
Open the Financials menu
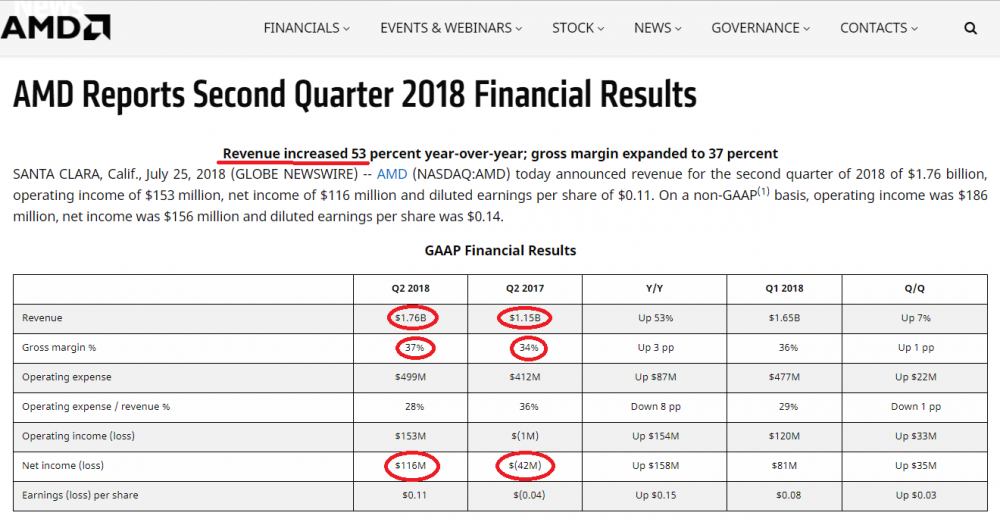(x=306, y=28)
